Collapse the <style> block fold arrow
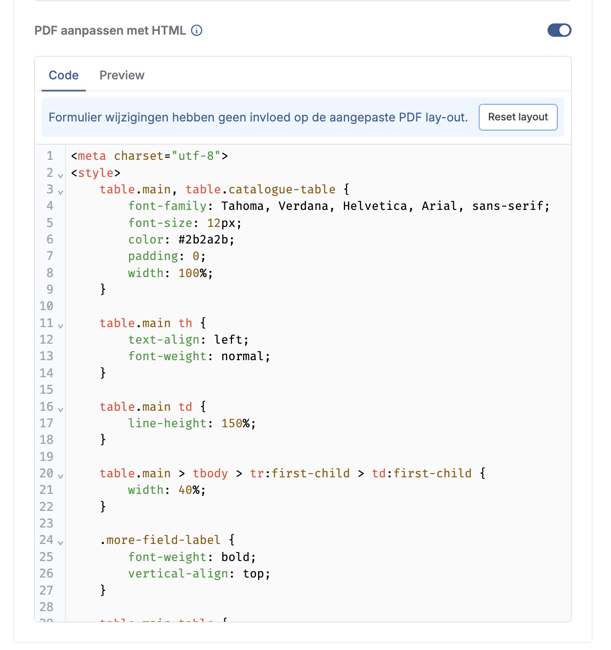The image size is (611, 650). tap(60, 175)
